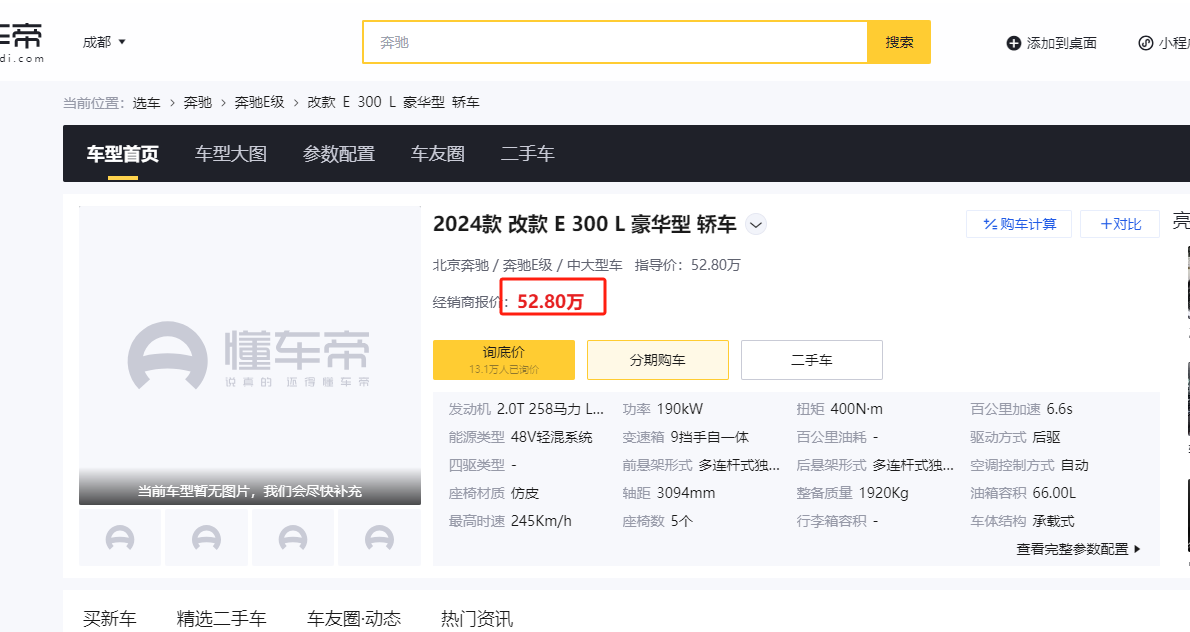Screen dimensions: 1190x632
Task: Click the 功率 190kW spec value
Action: tap(680, 409)
